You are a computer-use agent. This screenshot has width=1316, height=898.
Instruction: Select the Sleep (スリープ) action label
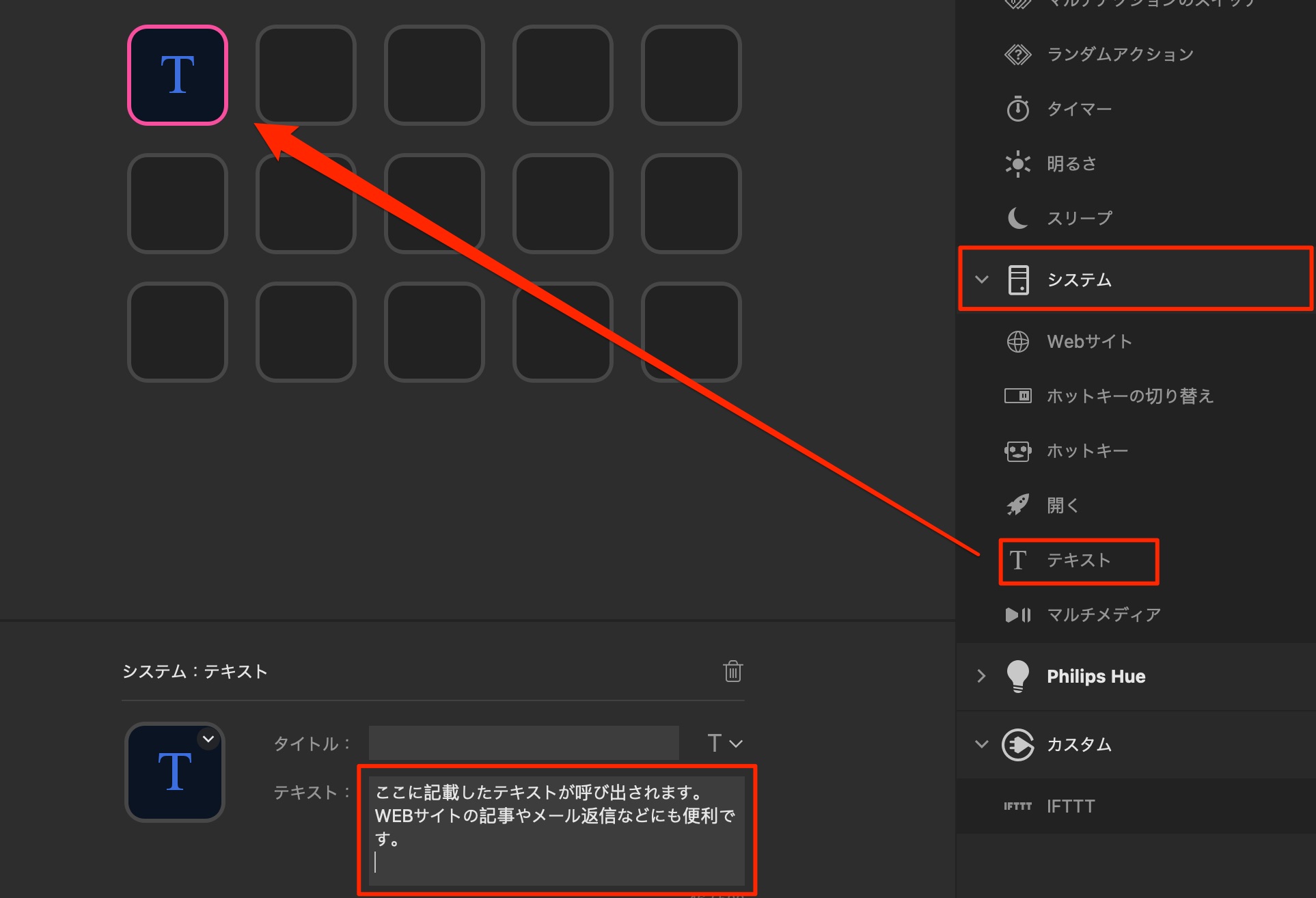[1080, 218]
